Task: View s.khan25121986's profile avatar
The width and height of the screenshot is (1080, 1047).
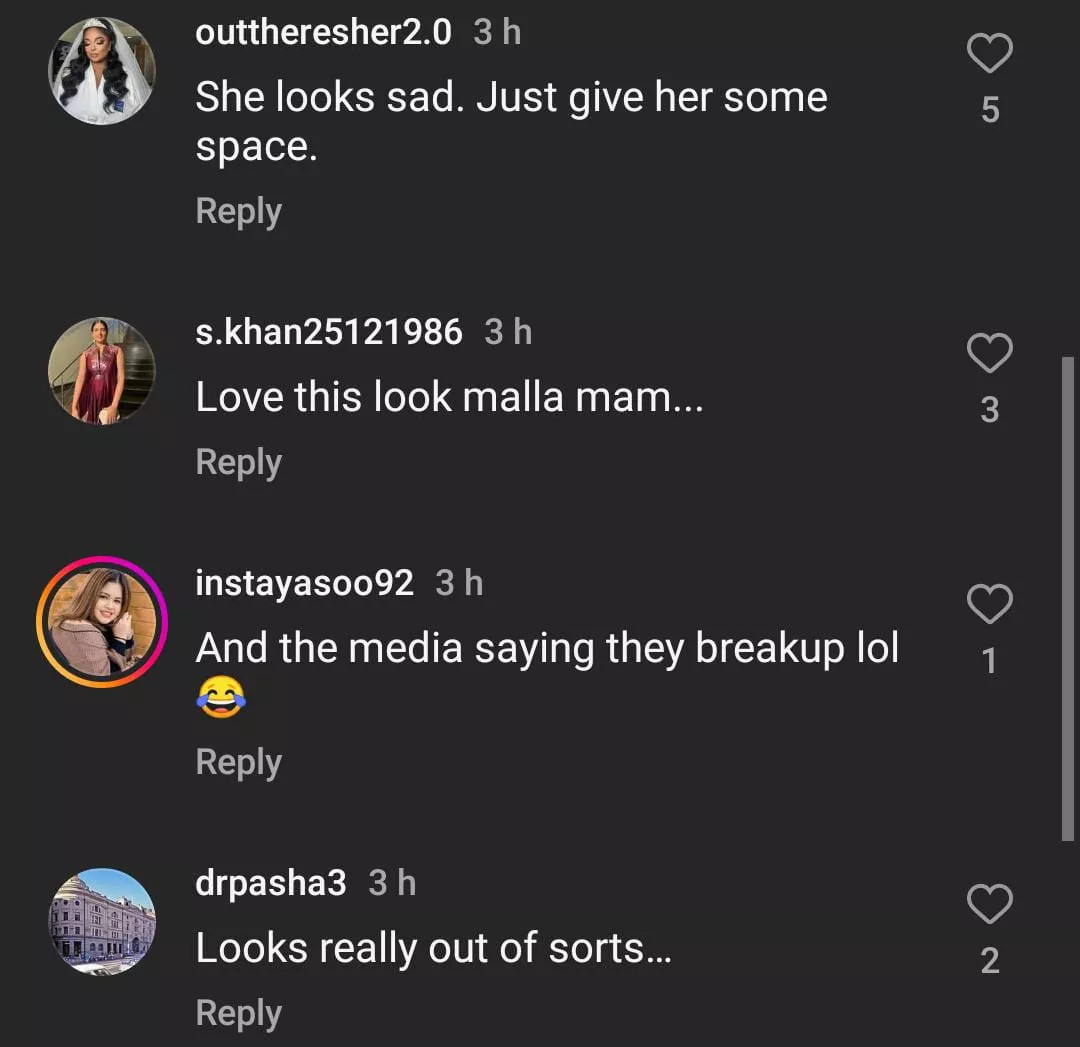Action: click(101, 370)
